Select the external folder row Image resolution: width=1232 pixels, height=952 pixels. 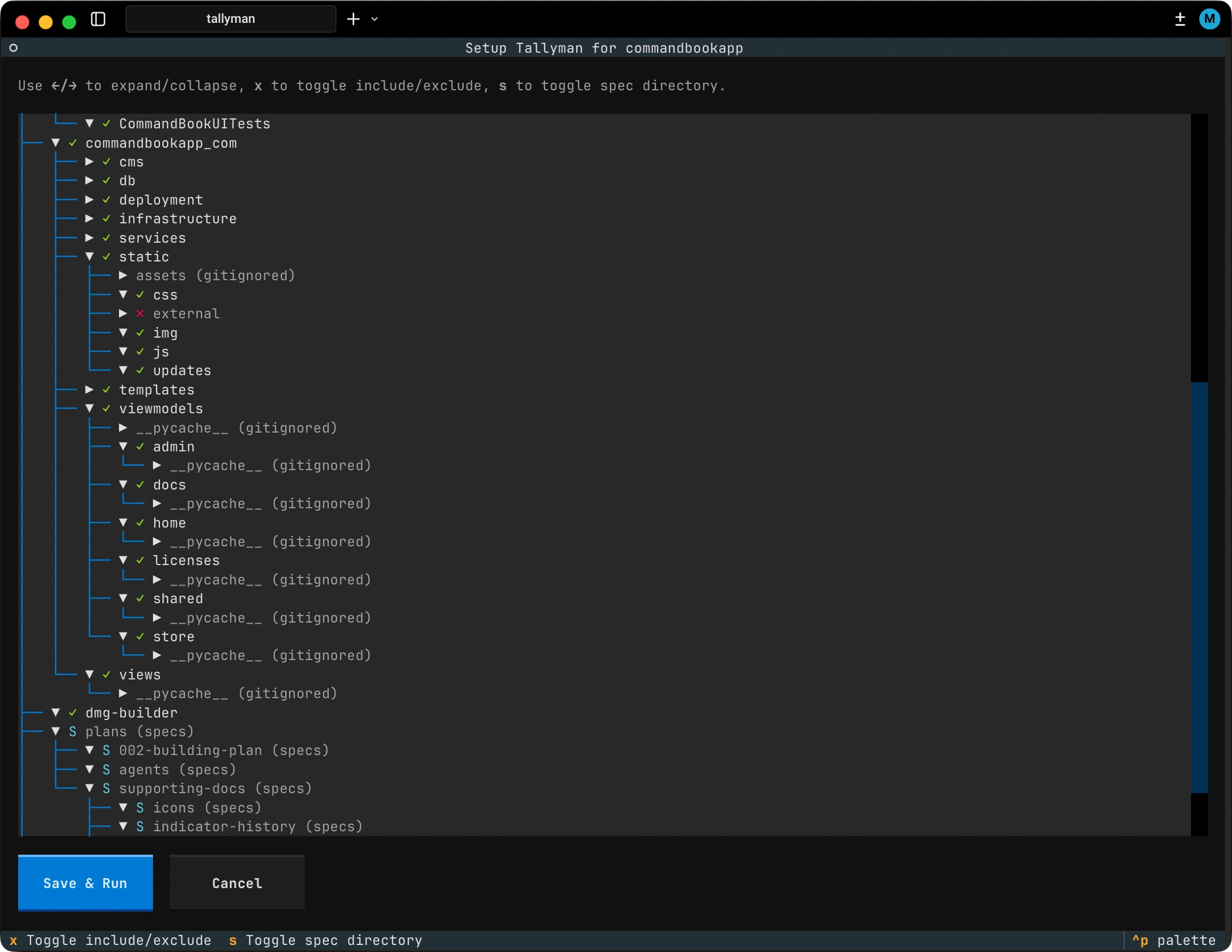coord(605,314)
